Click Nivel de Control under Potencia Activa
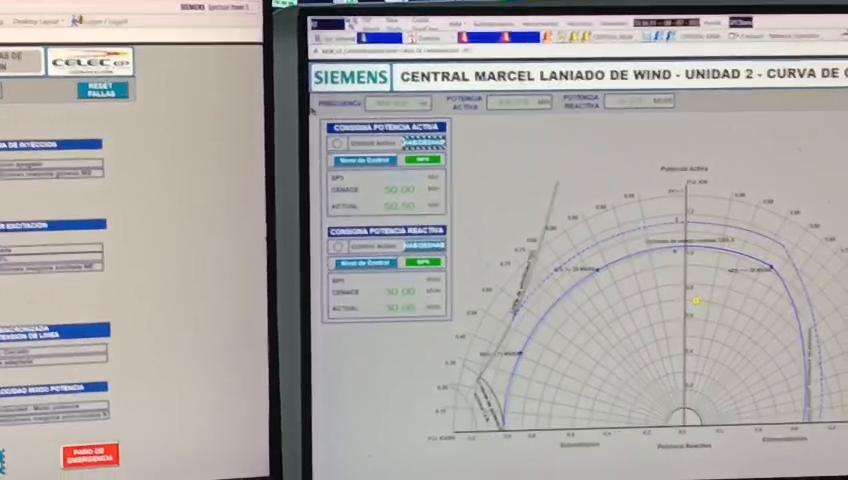The image size is (848, 480). [366, 161]
